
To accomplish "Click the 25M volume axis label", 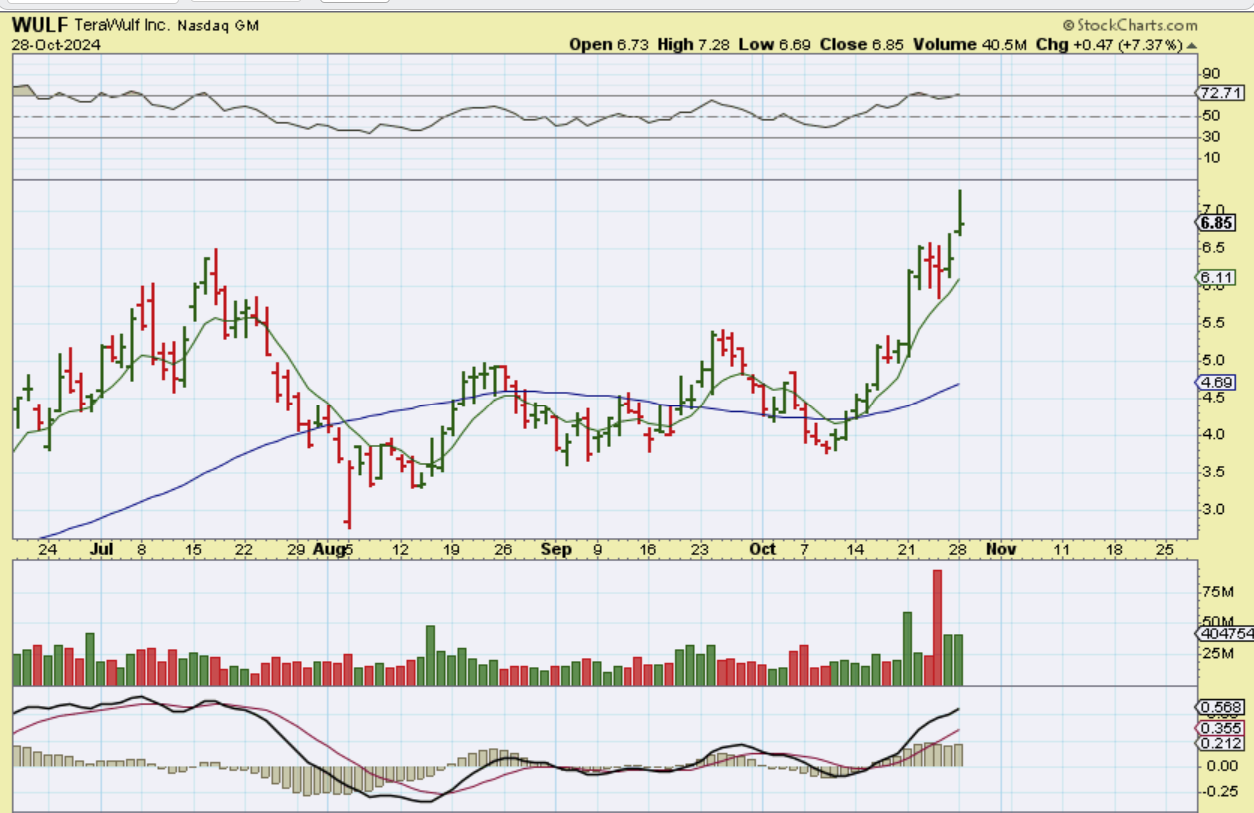I will 1216,654.
